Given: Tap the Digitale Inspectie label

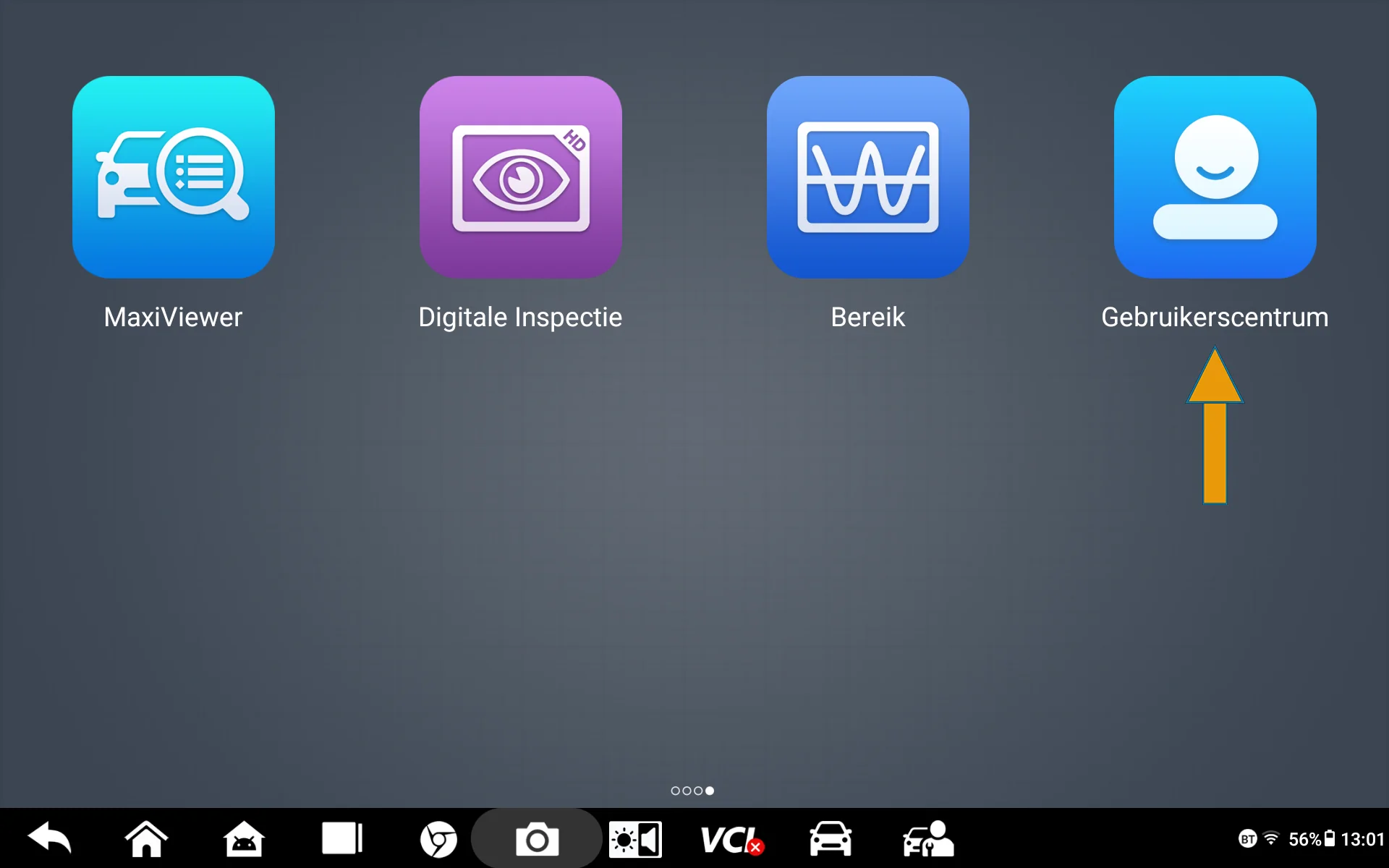Looking at the screenshot, I should pyautogui.click(x=521, y=318).
